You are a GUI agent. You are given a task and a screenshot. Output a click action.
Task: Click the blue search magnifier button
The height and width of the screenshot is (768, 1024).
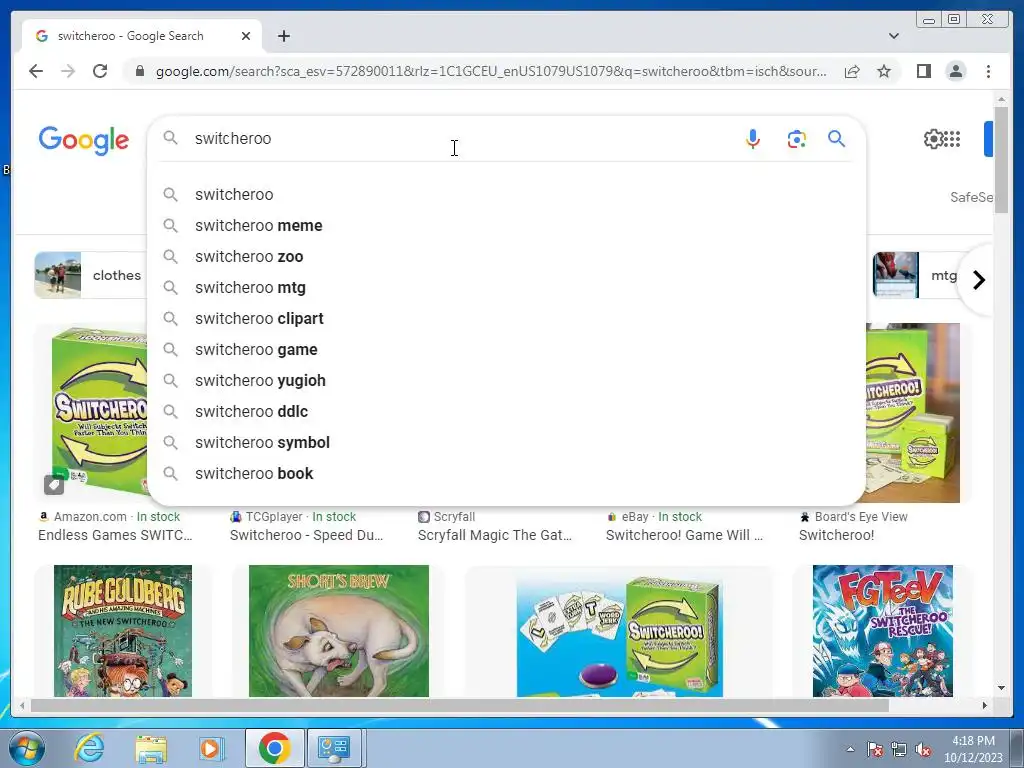pyautogui.click(x=837, y=138)
